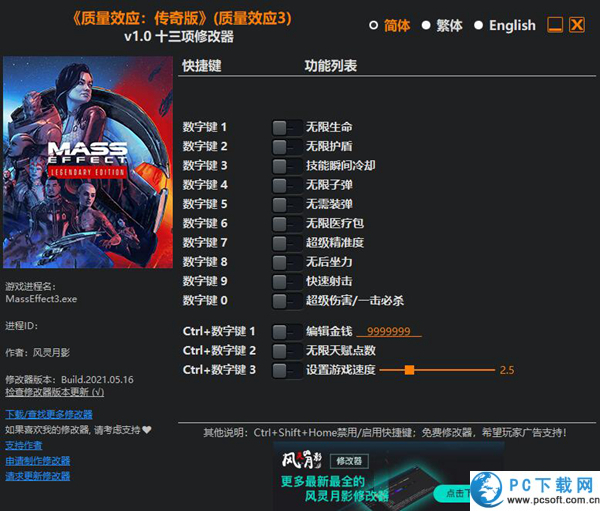Click the 功能列表 column header
This screenshot has height=511, width=600.
331,66
